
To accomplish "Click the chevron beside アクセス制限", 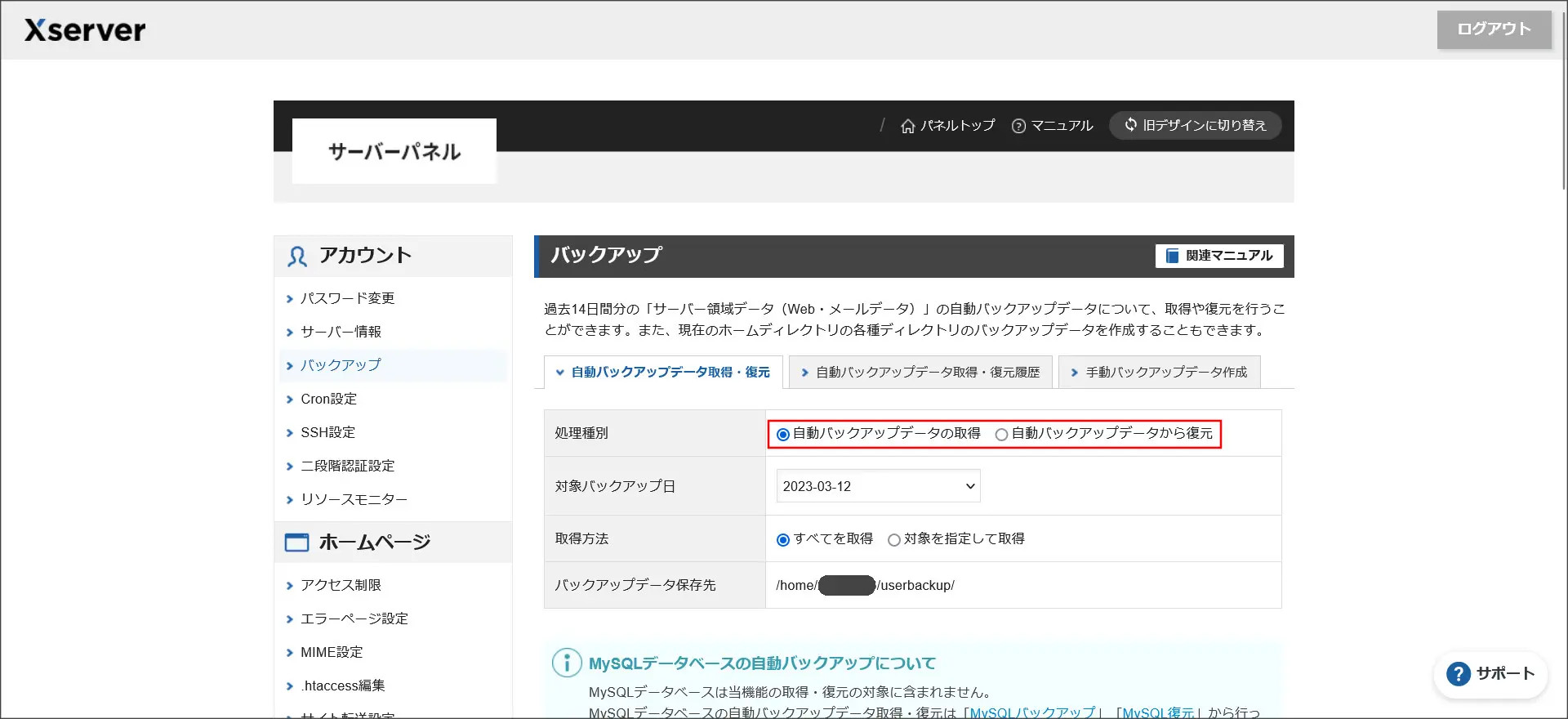I will pos(289,586).
